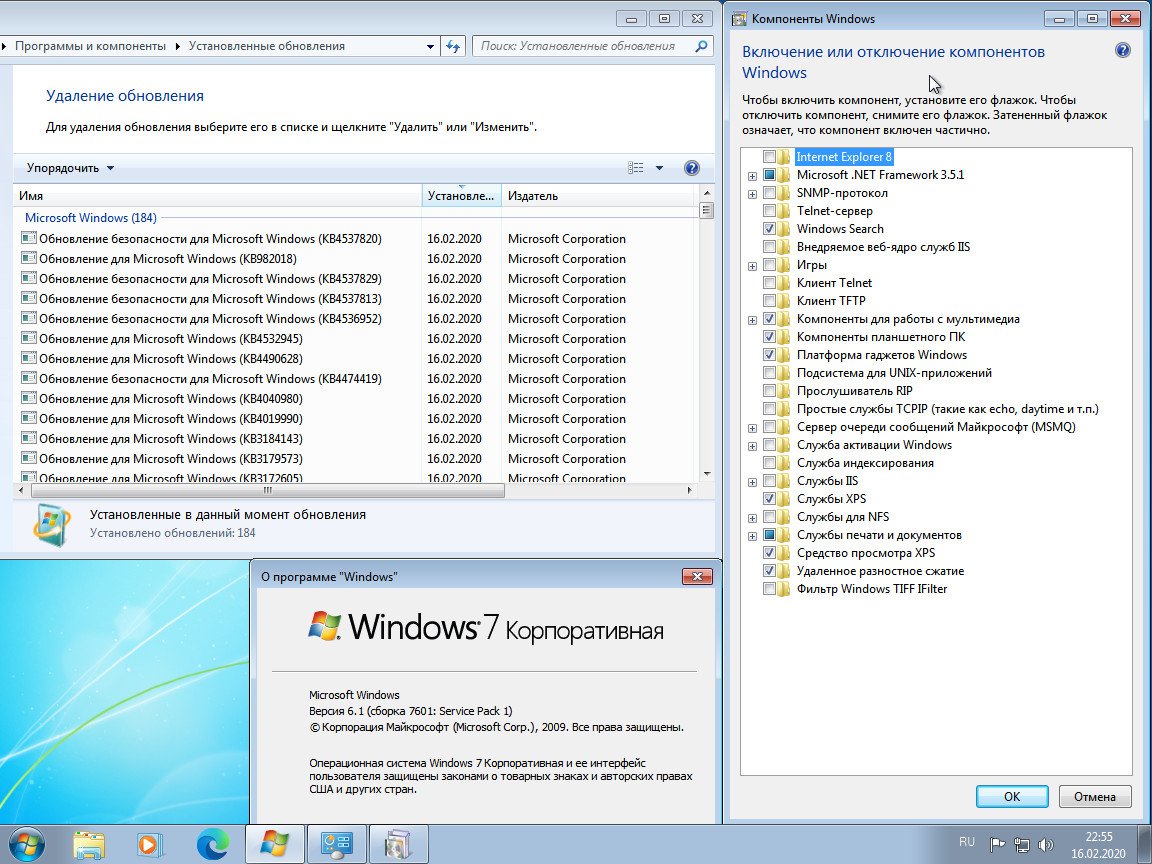The image size is (1152, 864).
Task: Click the down arrow of updates list scrollbar
Action: [x=707, y=474]
